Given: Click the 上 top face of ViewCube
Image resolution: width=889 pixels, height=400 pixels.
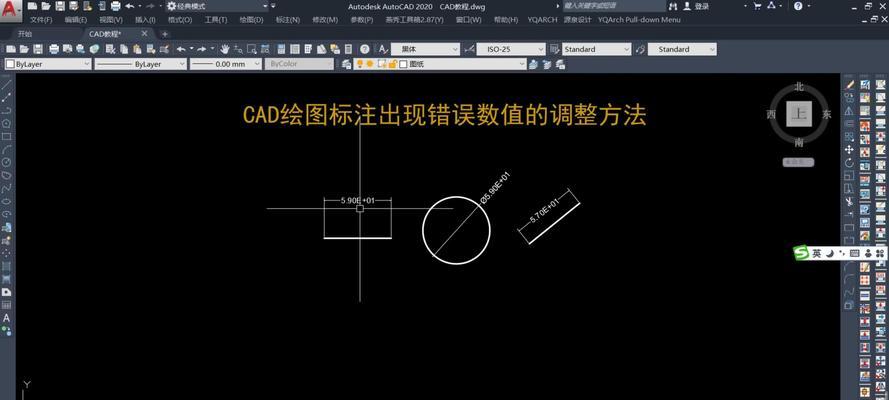Looking at the screenshot, I should point(799,114).
